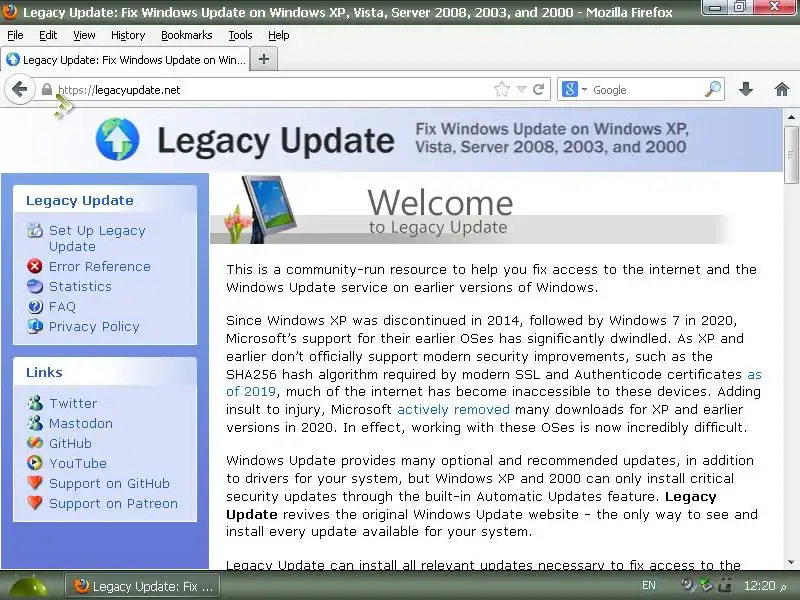Open the FAQ link
The width and height of the screenshot is (800, 600).
click(x=62, y=306)
